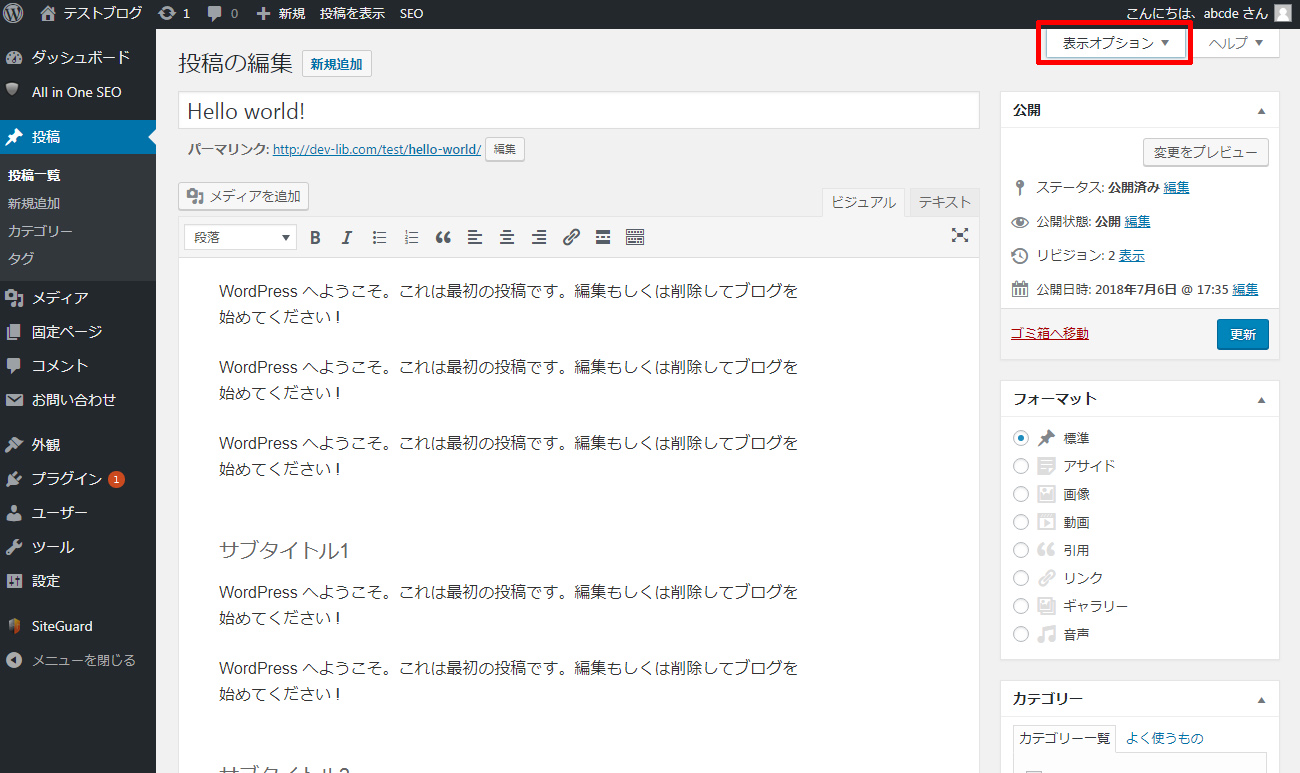Select the アサイド post format

(x=1021, y=466)
